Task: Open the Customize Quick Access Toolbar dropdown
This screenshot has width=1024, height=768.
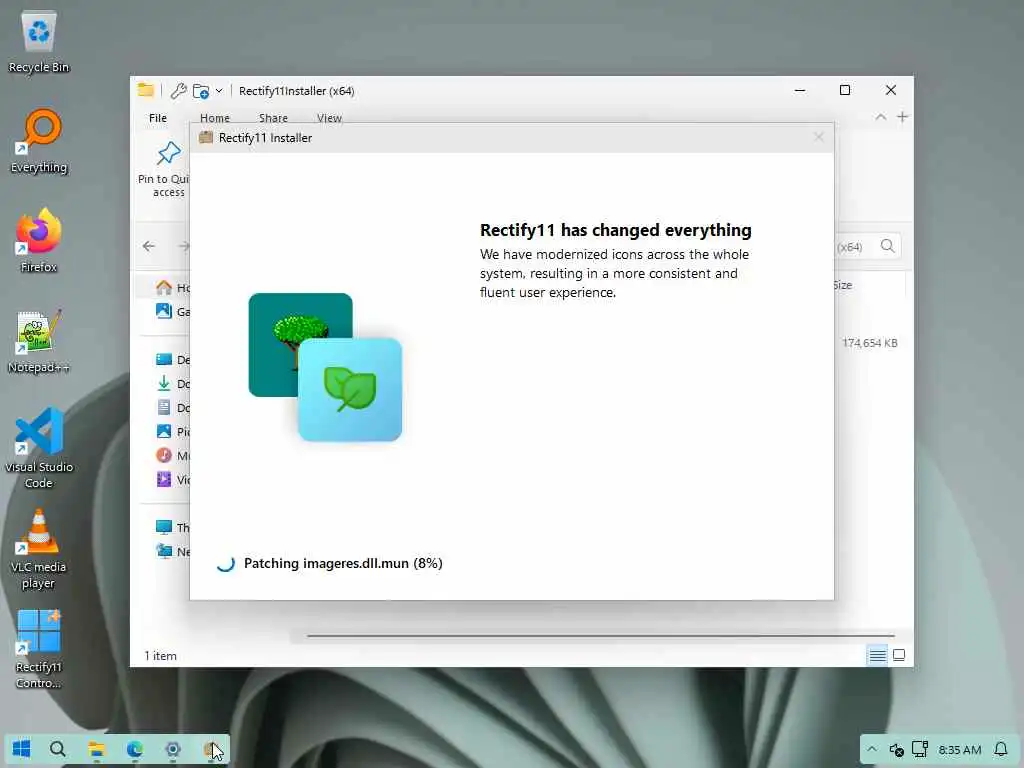Action: [219, 91]
